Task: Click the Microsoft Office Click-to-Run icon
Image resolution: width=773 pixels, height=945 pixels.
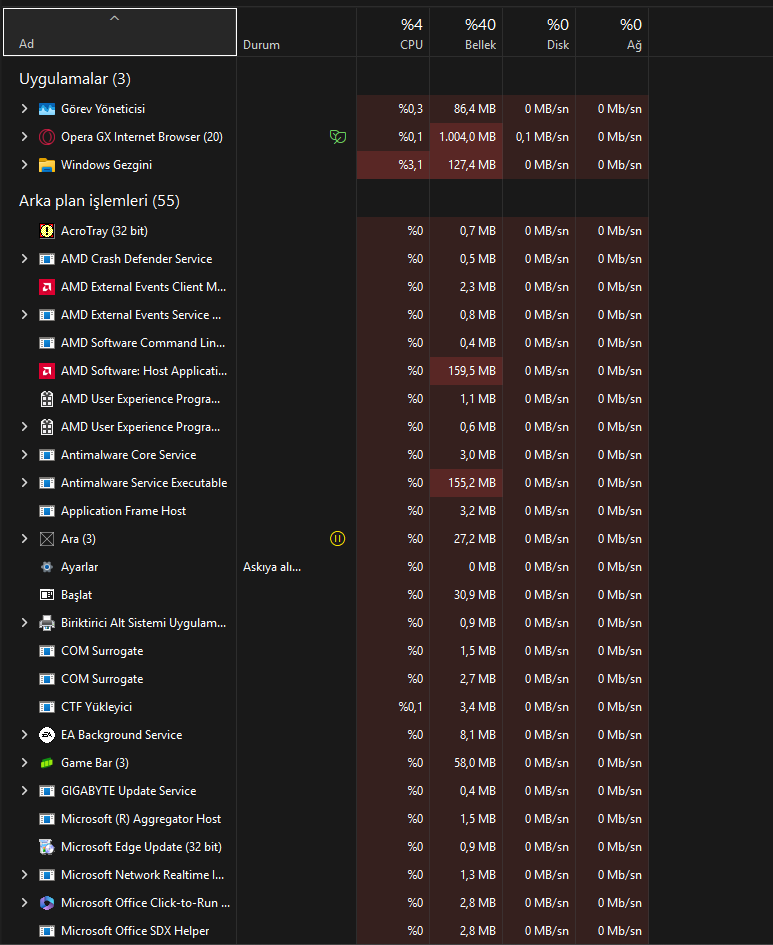Action: click(46, 903)
